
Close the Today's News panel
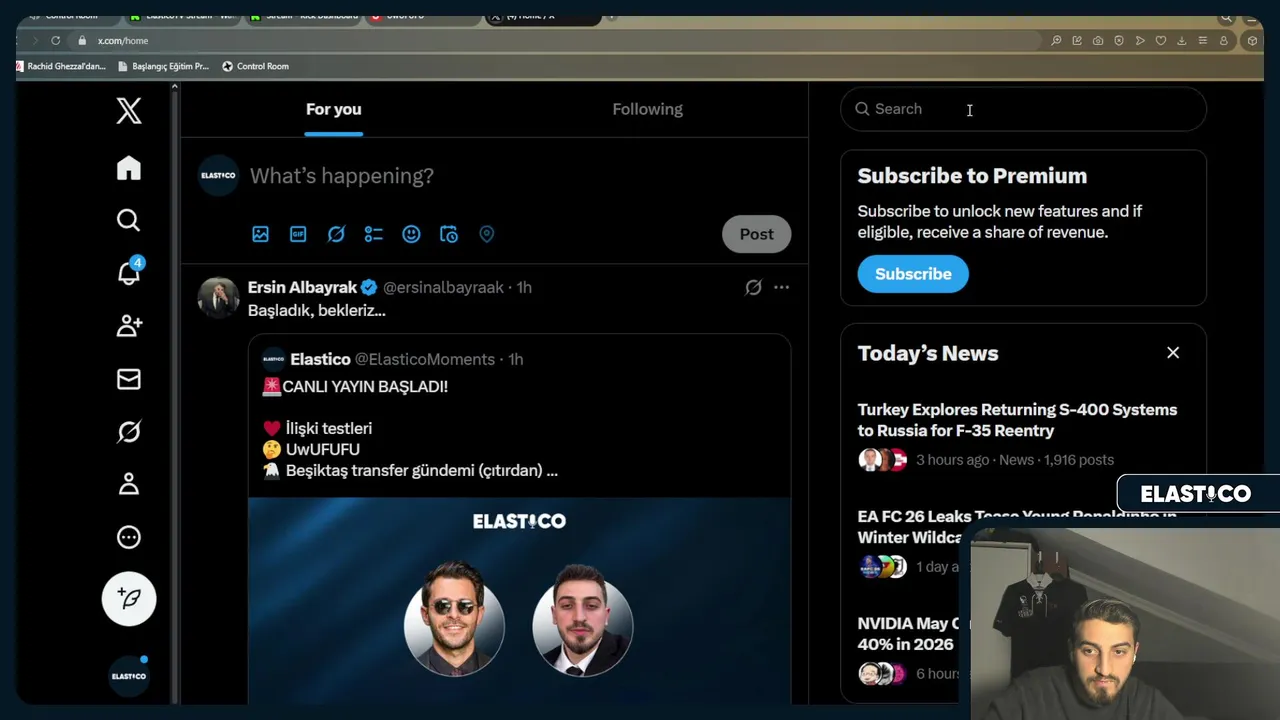(x=1173, y=353)
